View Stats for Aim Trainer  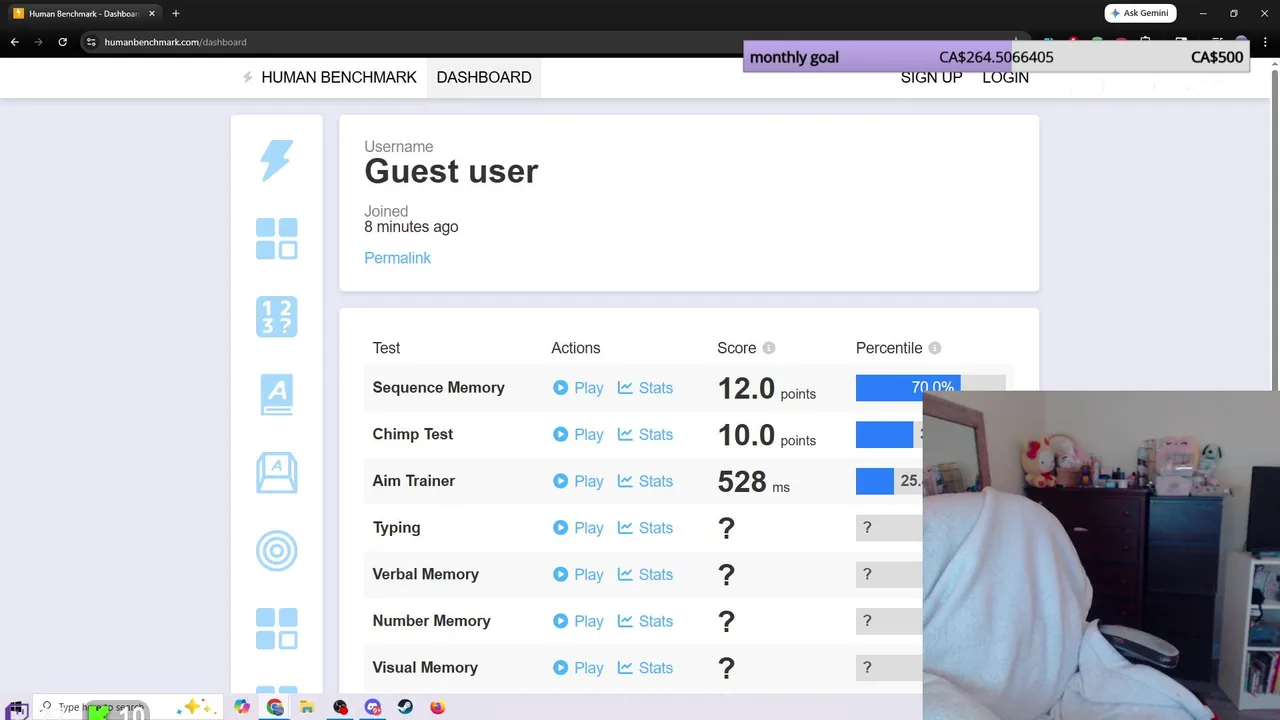[645, 481]
